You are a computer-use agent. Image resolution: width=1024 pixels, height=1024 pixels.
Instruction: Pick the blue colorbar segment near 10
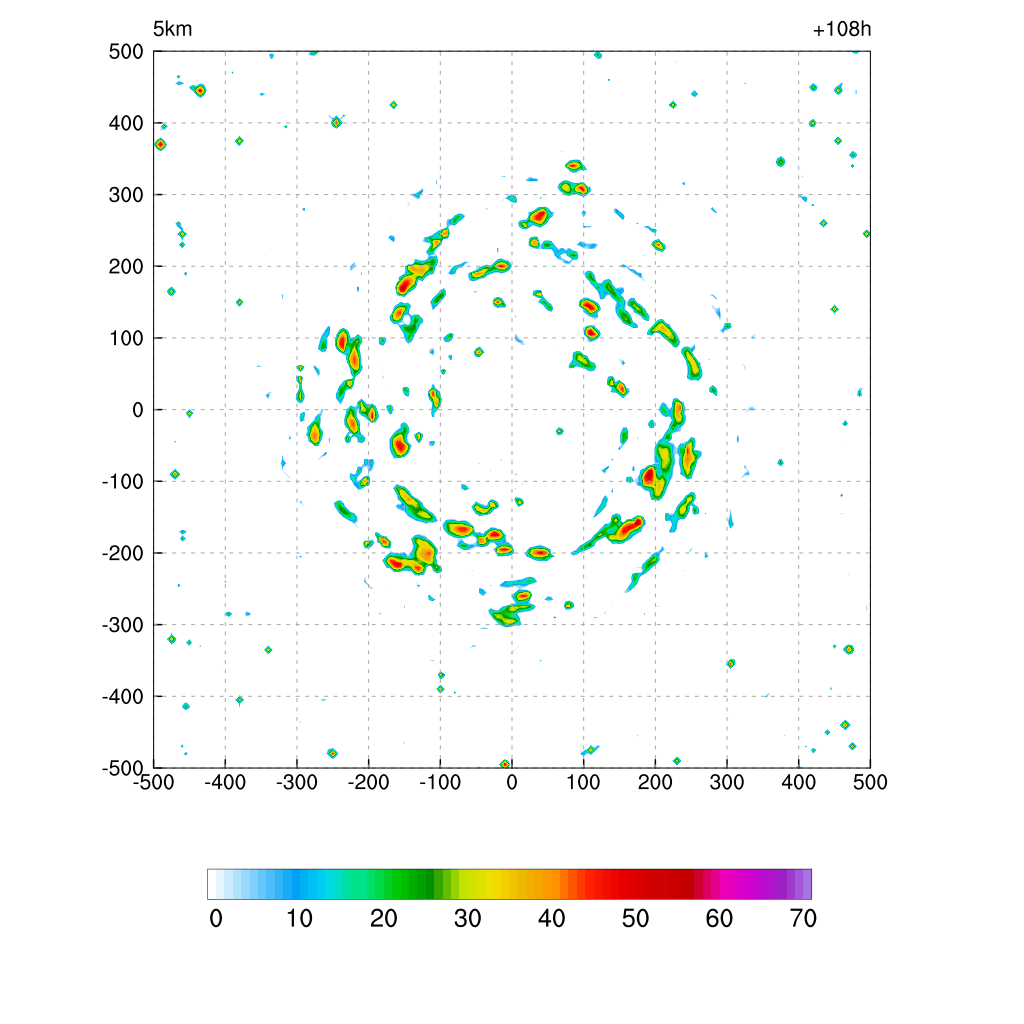click(296, 884)
